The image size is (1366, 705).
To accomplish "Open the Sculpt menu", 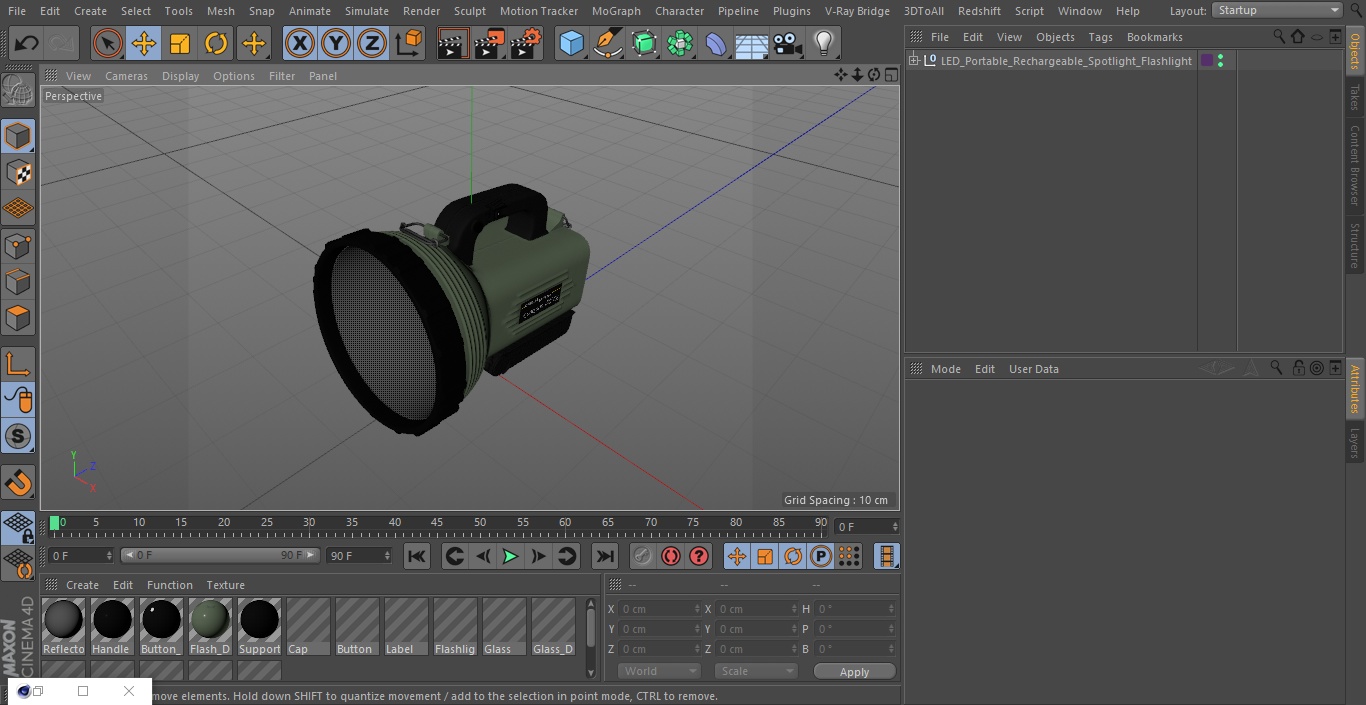I will (x=469, y=11).
